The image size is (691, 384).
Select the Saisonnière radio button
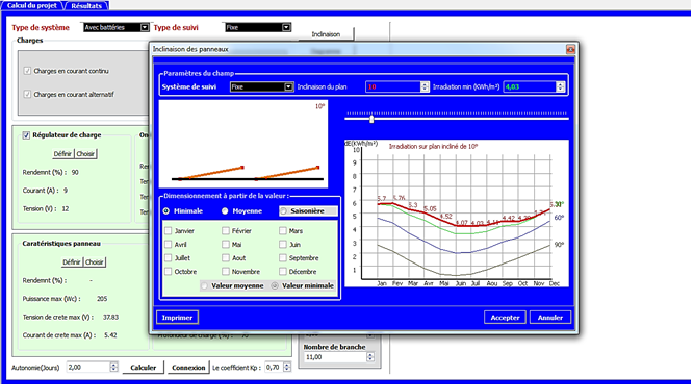click(283, 211)
